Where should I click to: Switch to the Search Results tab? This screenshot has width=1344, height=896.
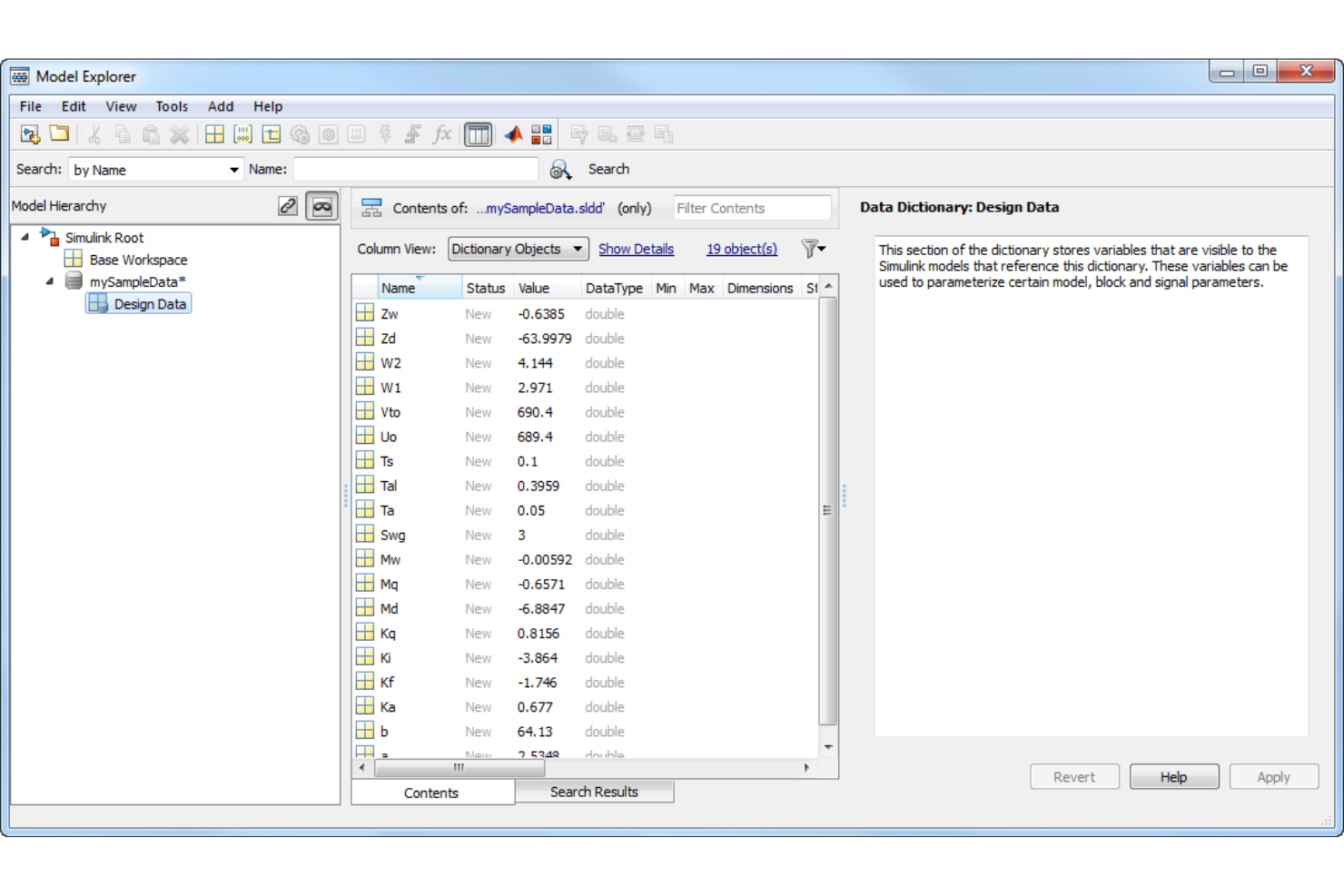click(x=594, y=792)
